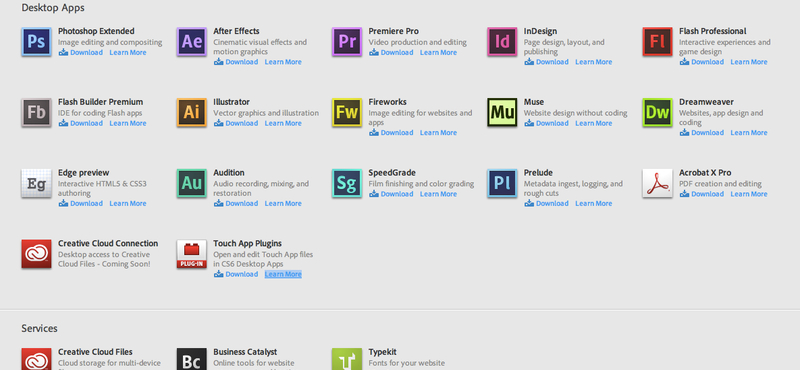
Task: Learn more about Prelude
Action: click(x=594, y=203)
